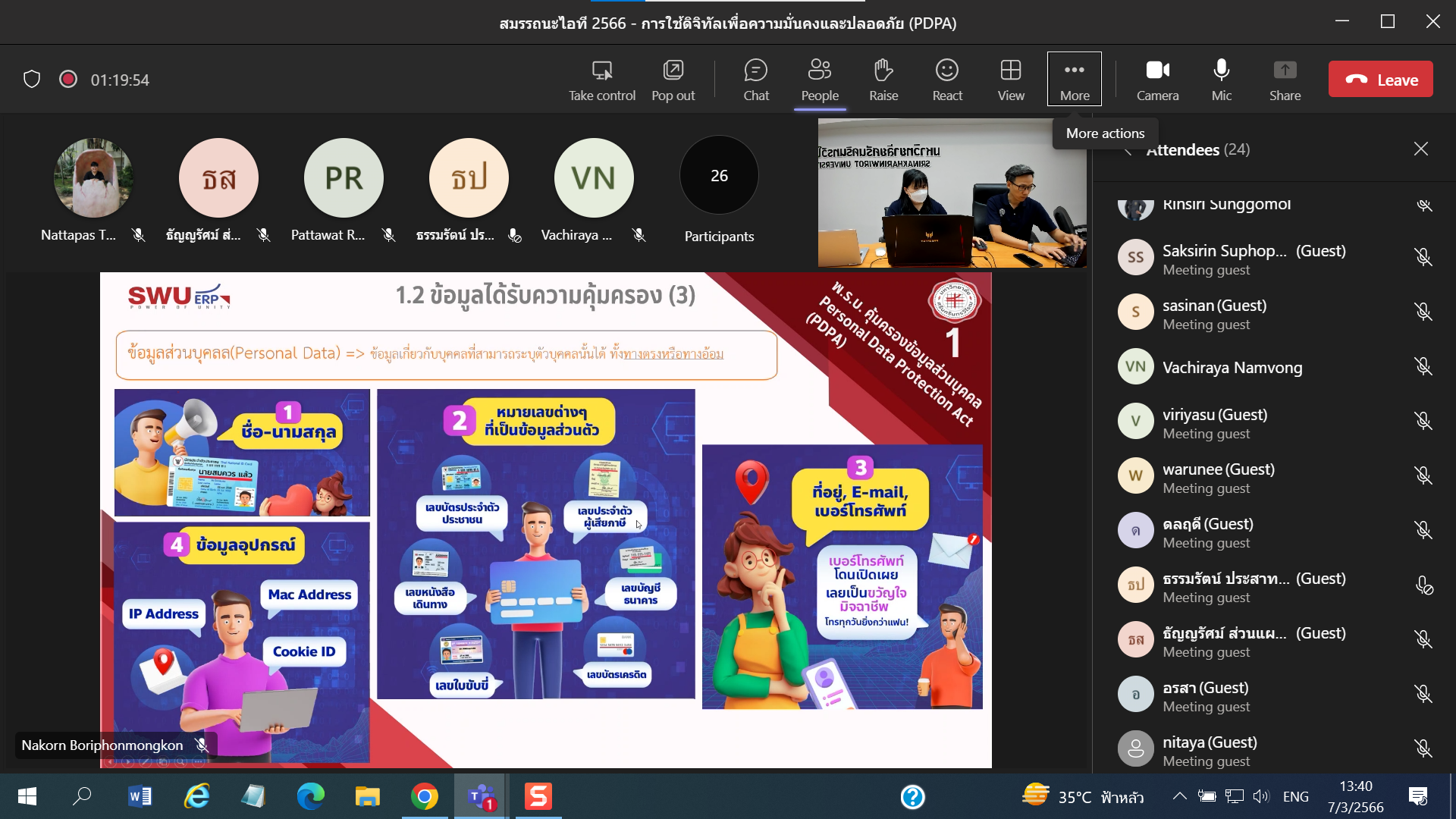Leave the meeting
Screen dimensions: 1456x819
click(1380, 80)
